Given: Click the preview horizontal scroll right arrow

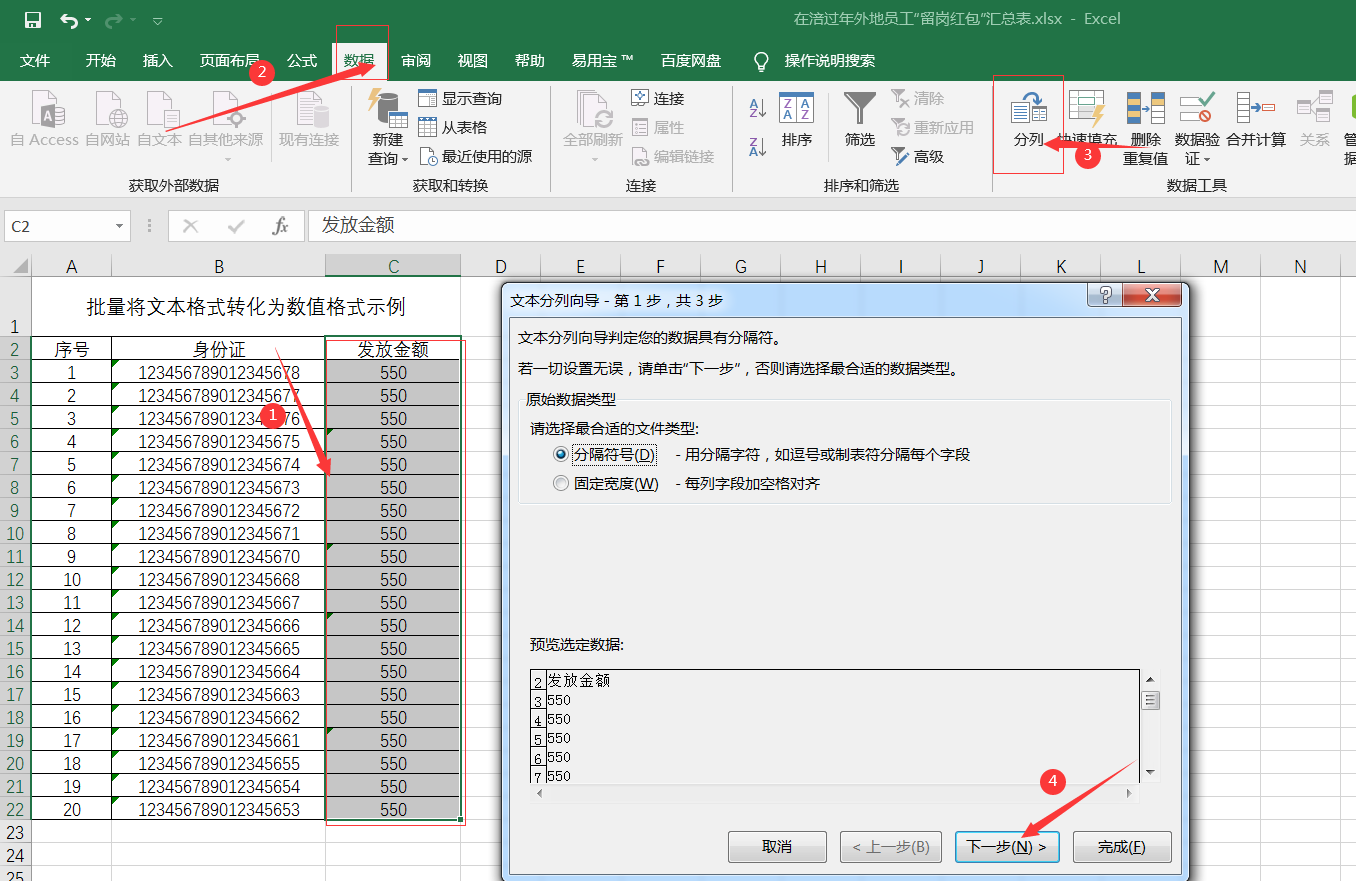Looking at the screenshot, I should point(1131,793).
